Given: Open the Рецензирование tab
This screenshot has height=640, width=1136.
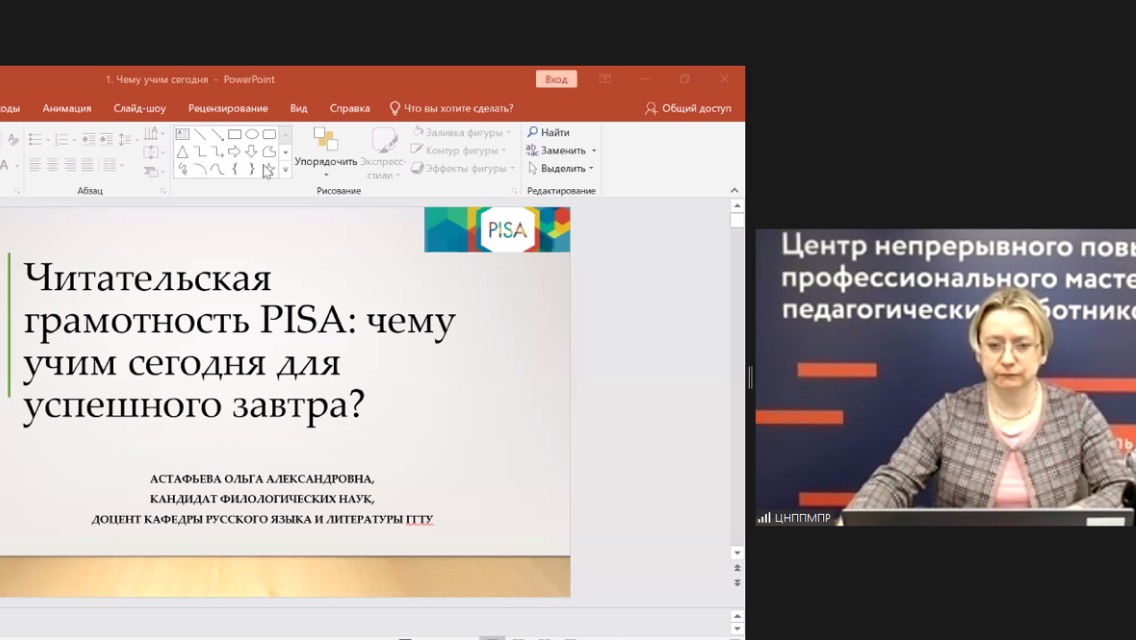Looking at the screenshot, I should click(x=228, y=108).
